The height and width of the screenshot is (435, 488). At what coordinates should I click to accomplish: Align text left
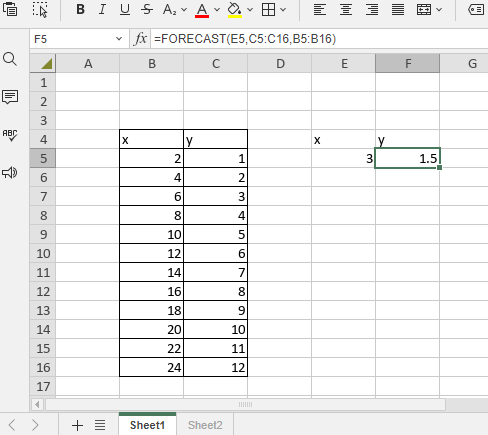(x=319, y=10)
